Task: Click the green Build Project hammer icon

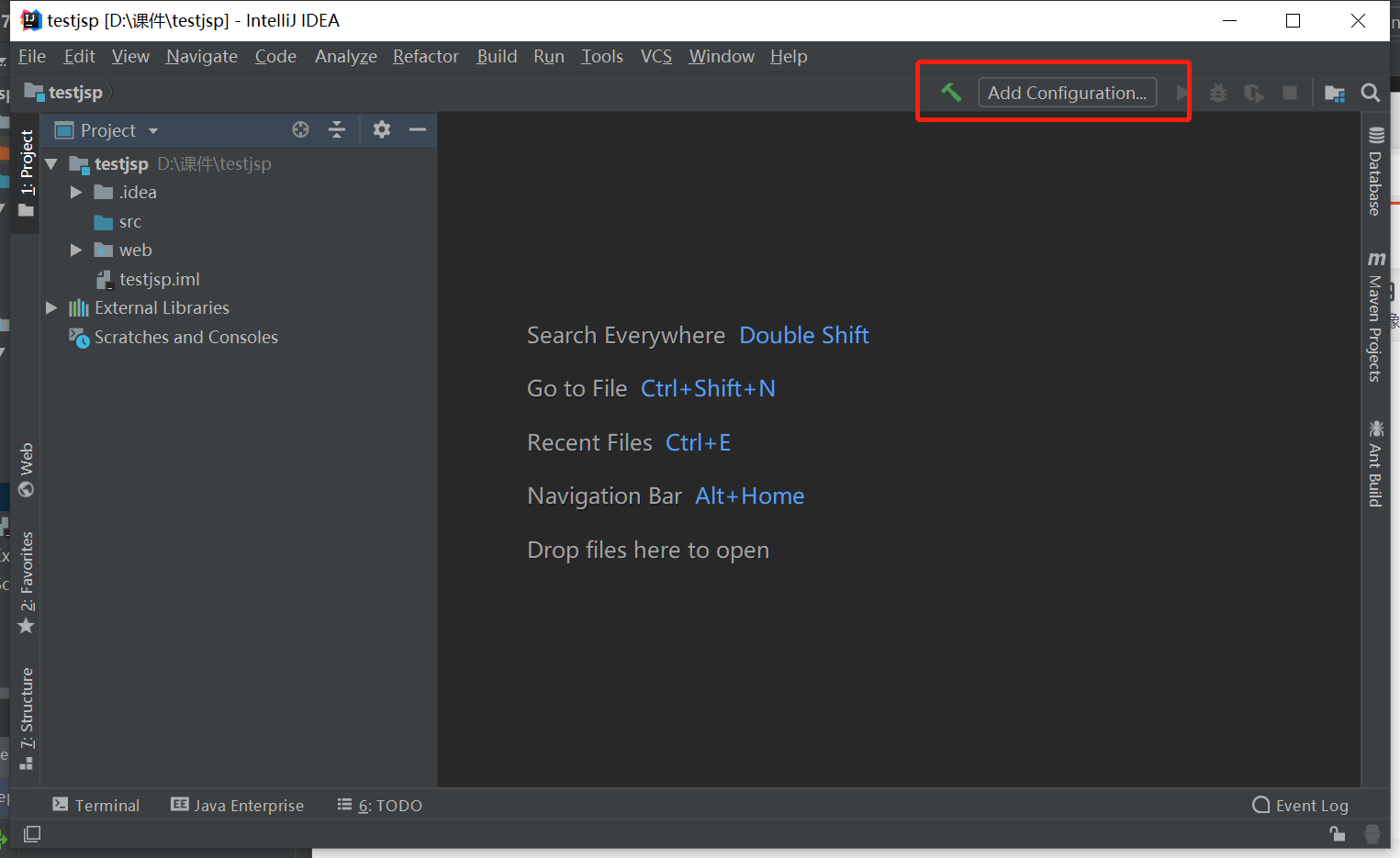Action: (x=951, y=92)
